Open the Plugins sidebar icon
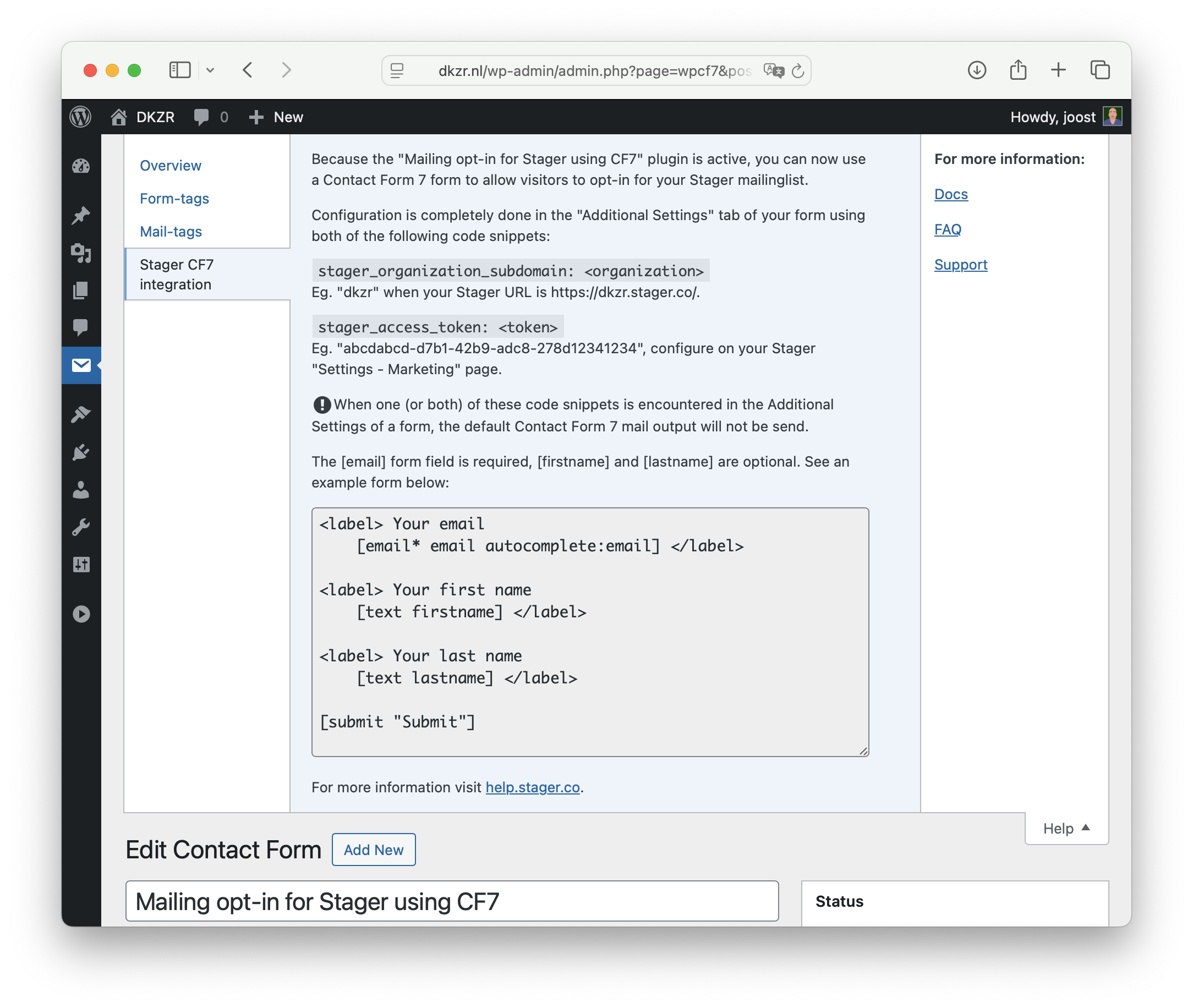 click(x=81, y=452)
